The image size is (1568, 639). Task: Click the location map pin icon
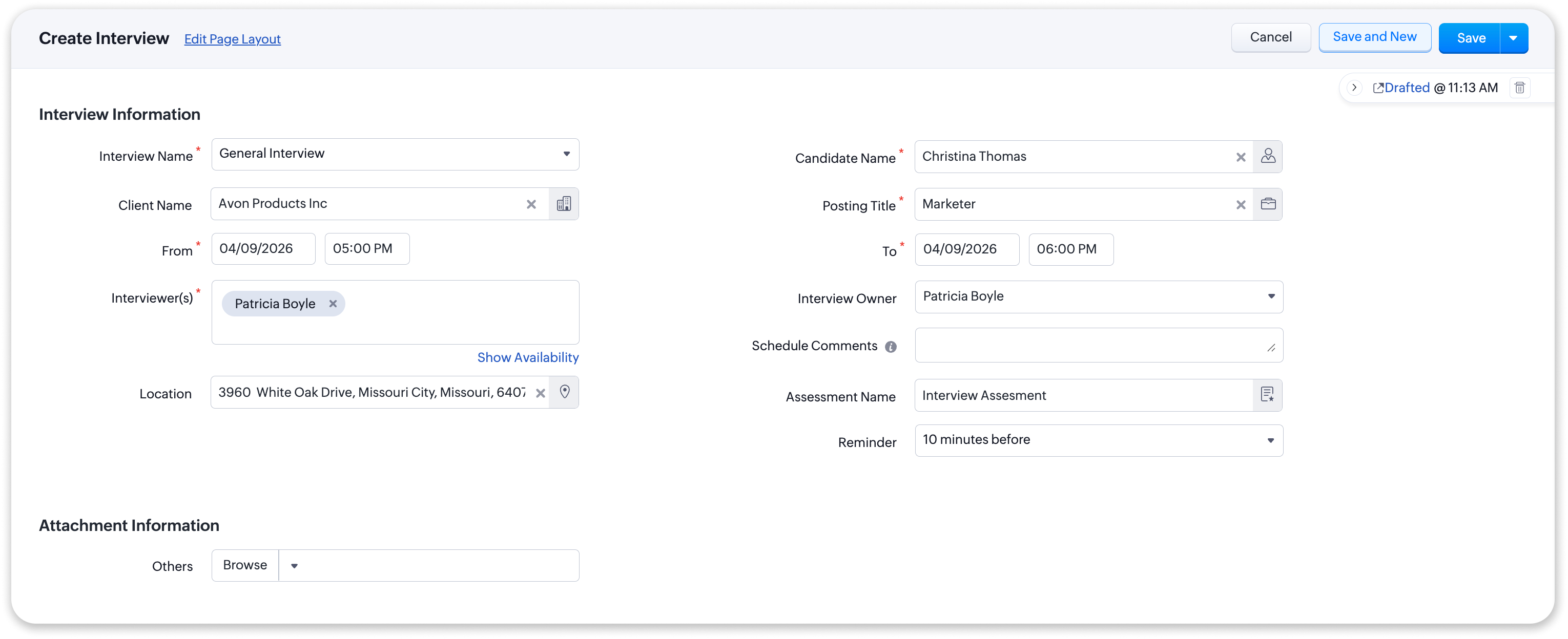(x=564, y=392)
